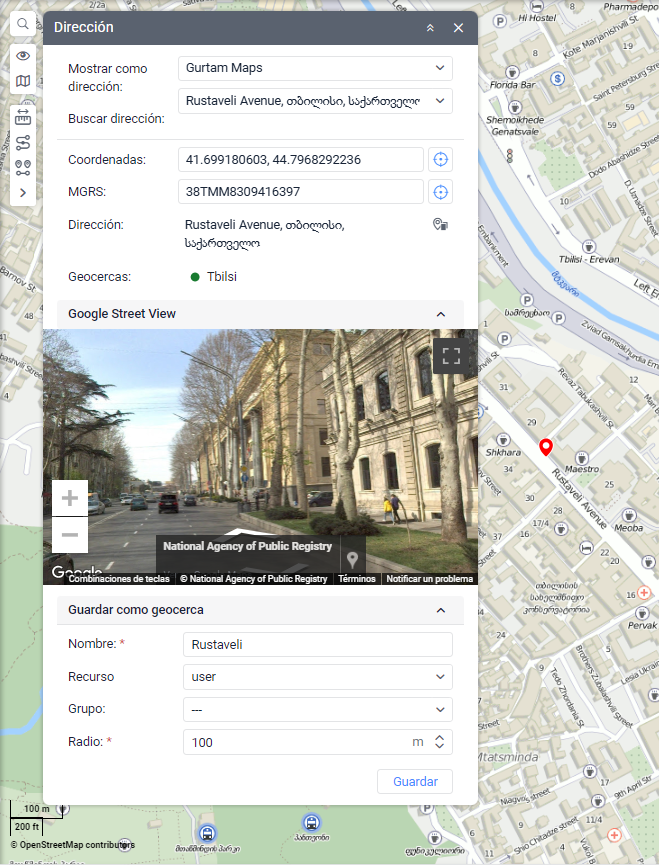Open the Gurtam Maps dropdown
The width and height of the screenshot is (659, 865).
click(x=317, y=68)
